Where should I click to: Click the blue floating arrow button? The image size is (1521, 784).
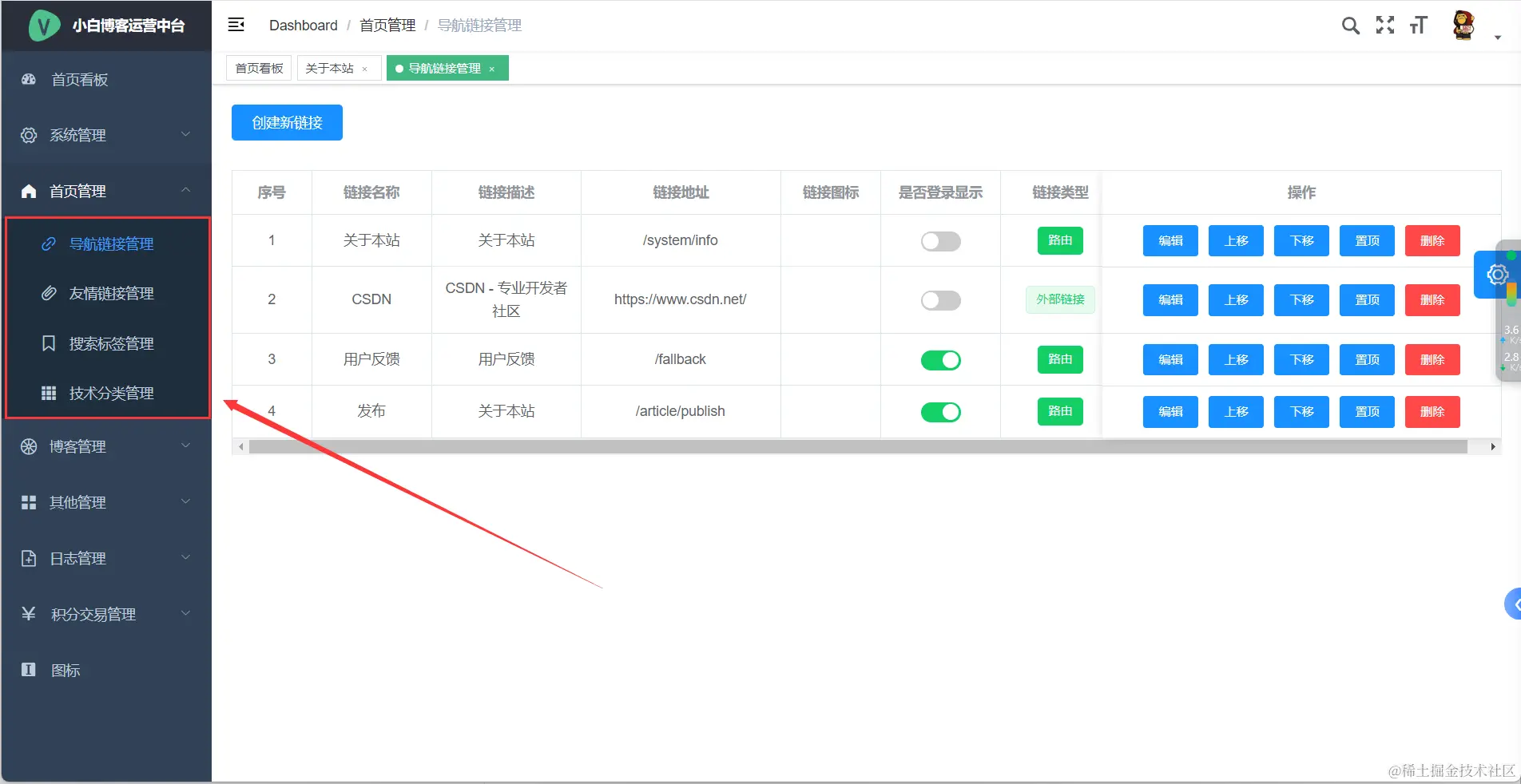tap(1512, 604)
